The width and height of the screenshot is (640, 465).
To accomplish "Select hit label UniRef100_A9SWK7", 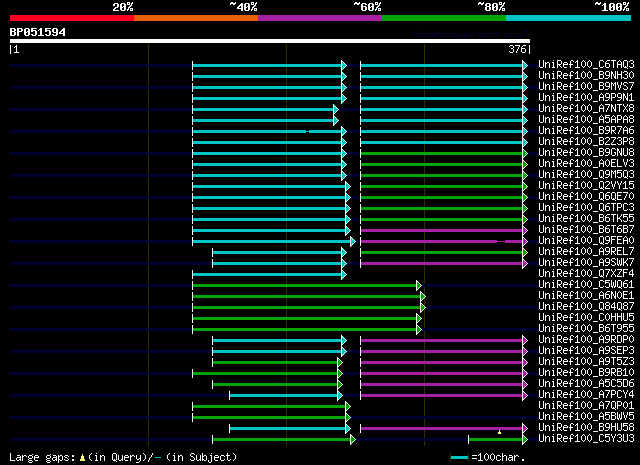I will pos(586,263).
